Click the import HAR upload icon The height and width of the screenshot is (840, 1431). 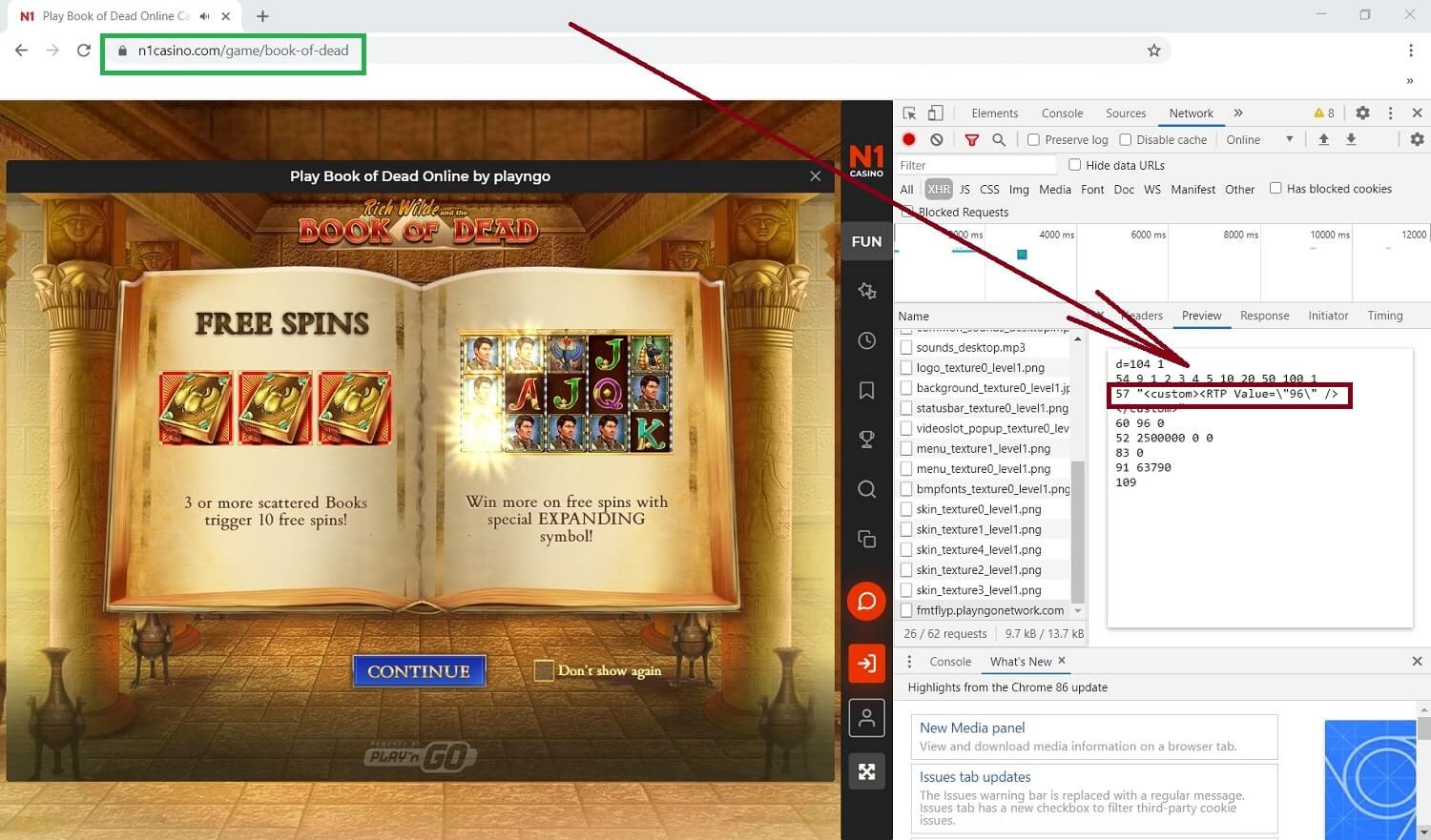(1324, 139)
